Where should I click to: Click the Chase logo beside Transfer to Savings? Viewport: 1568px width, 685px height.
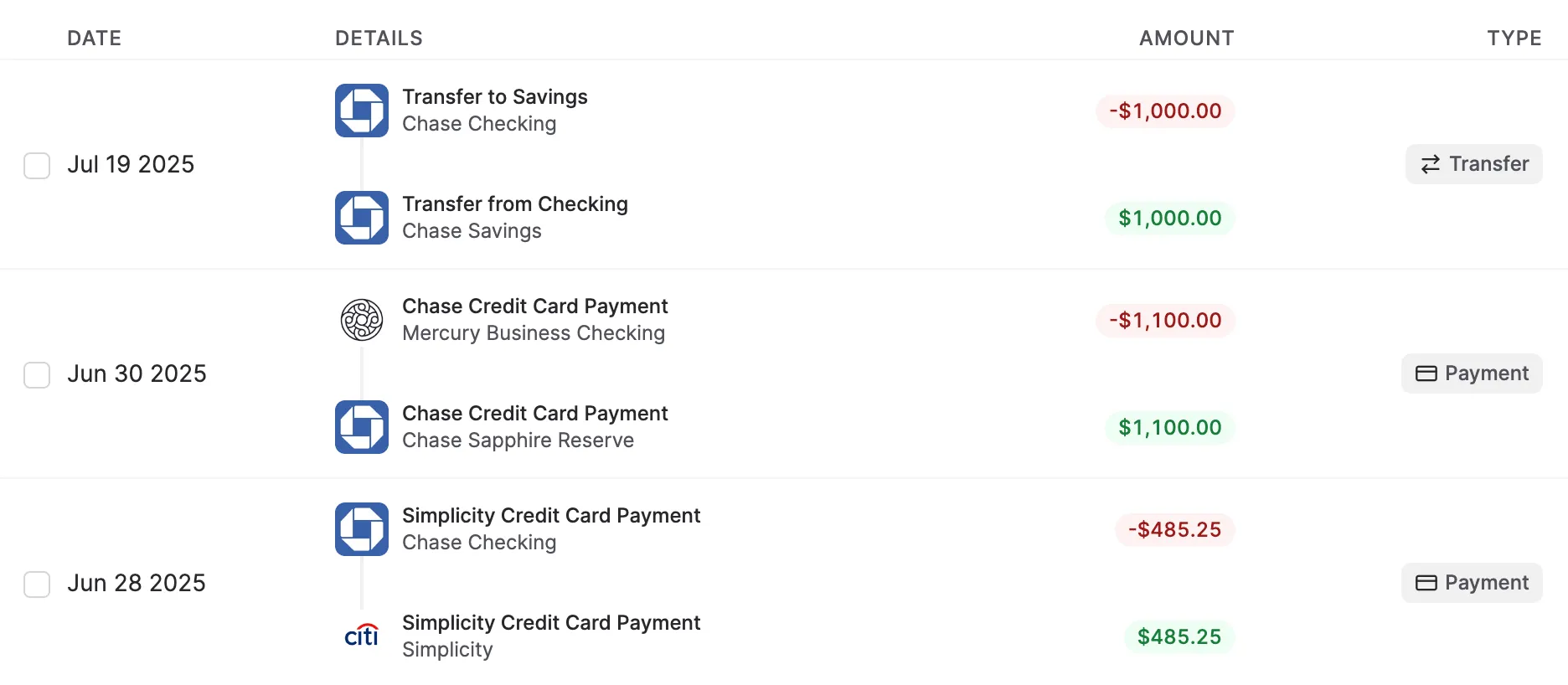tap(361, 110)
